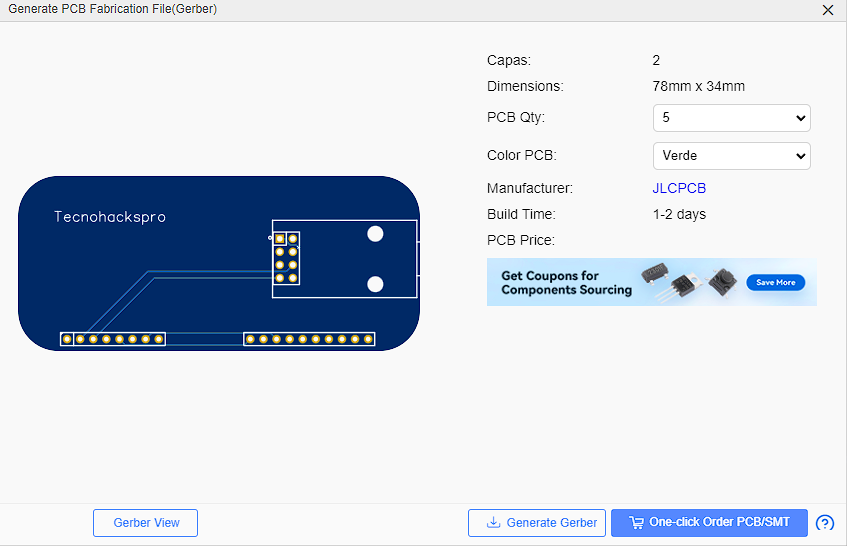Click the Gerber View button
847x546 pixels.
tap(145, 523)
